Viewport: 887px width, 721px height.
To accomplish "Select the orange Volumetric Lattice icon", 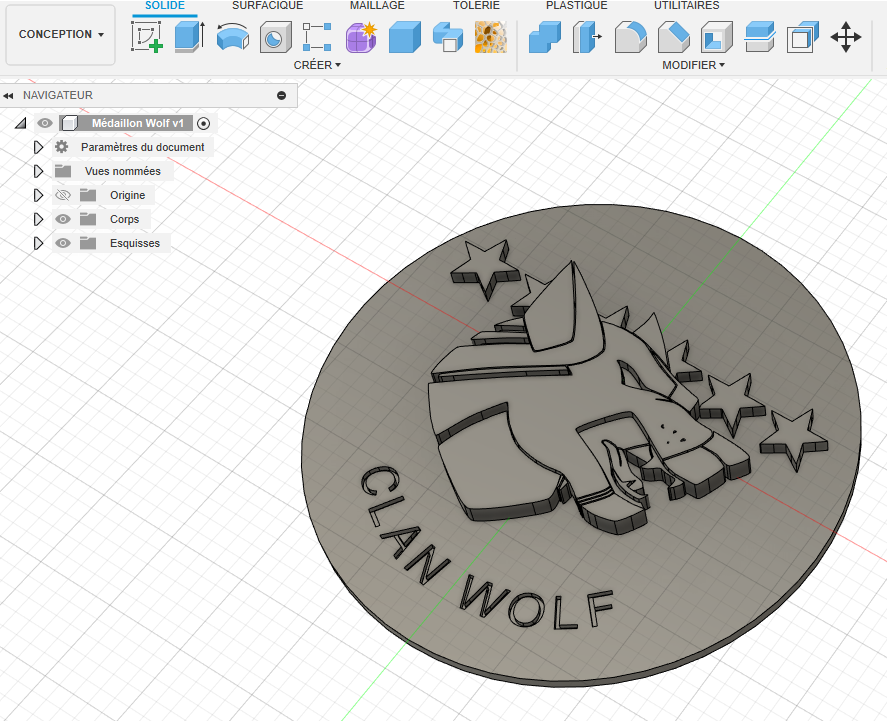I will coord(490,37).
